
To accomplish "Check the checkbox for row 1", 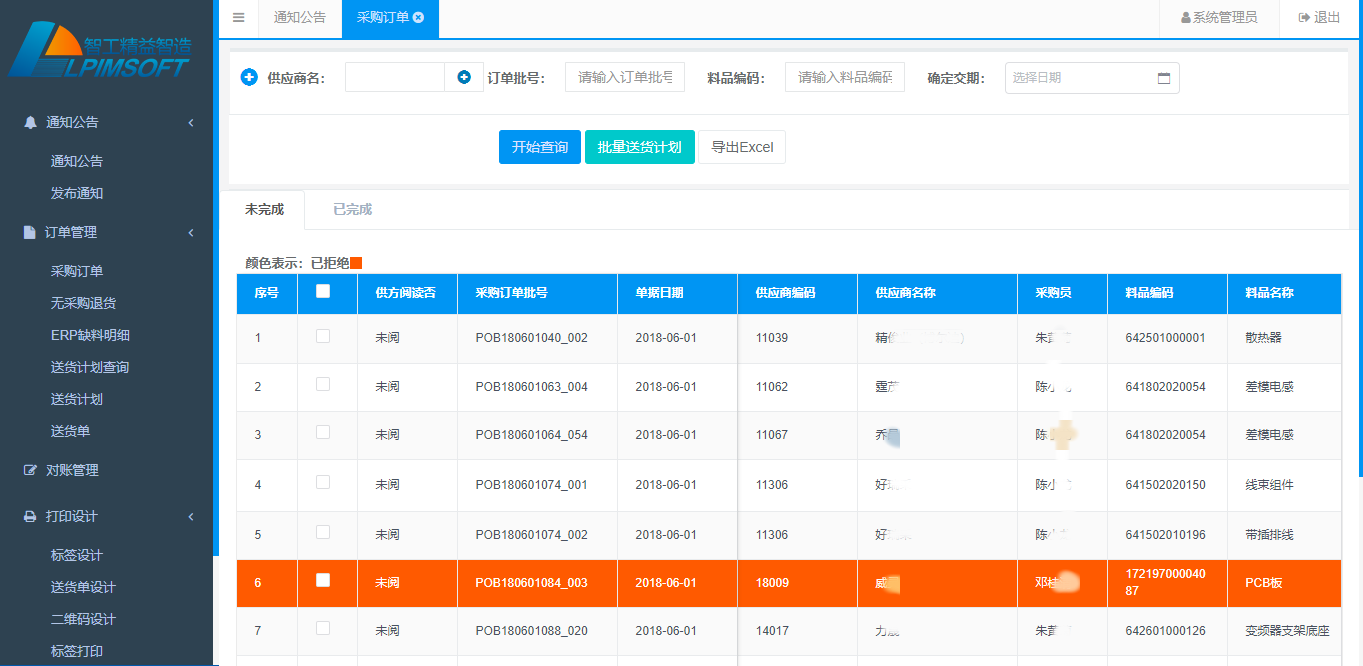I will [x=322, y=337].
